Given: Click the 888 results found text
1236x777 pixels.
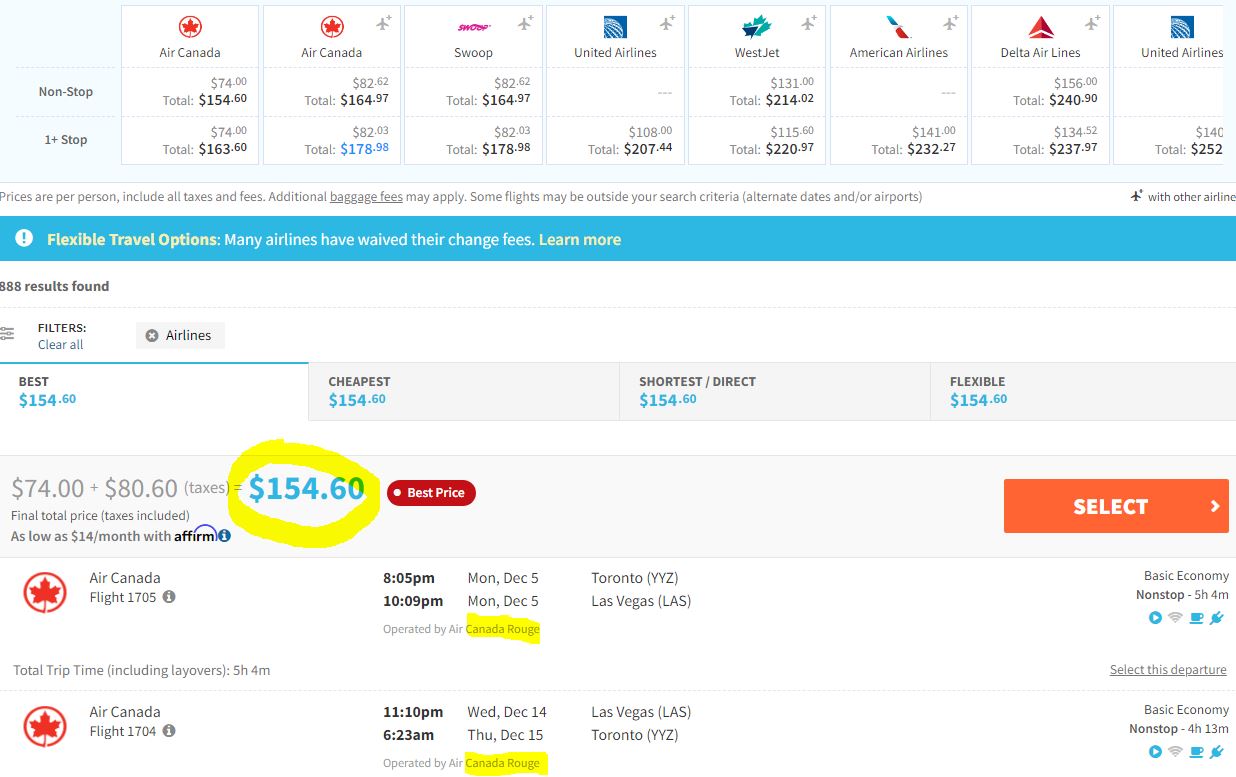Looking at the screenshot, I should [x=55, y=286].
